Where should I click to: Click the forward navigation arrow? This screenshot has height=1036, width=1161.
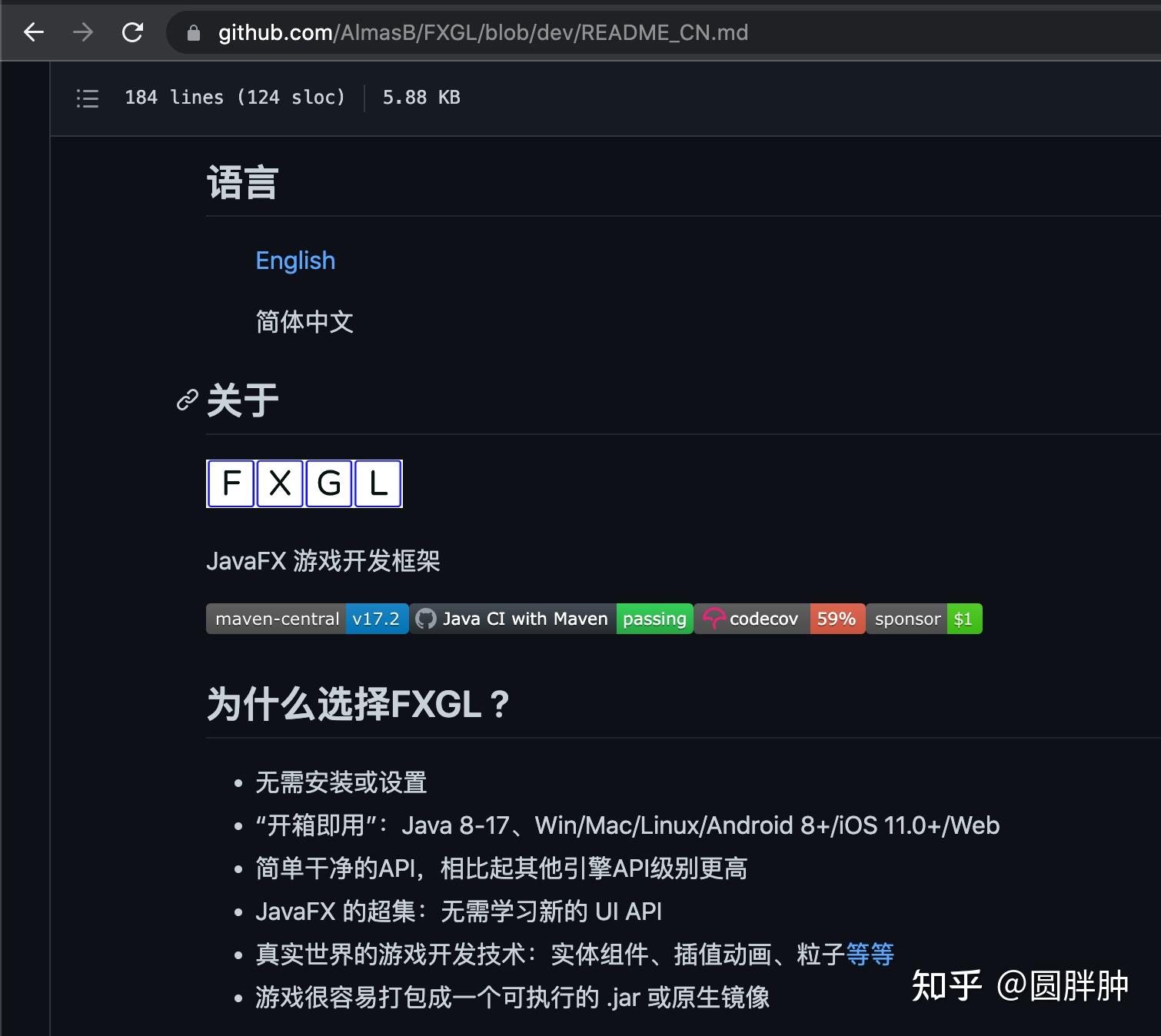pos(82,32)
